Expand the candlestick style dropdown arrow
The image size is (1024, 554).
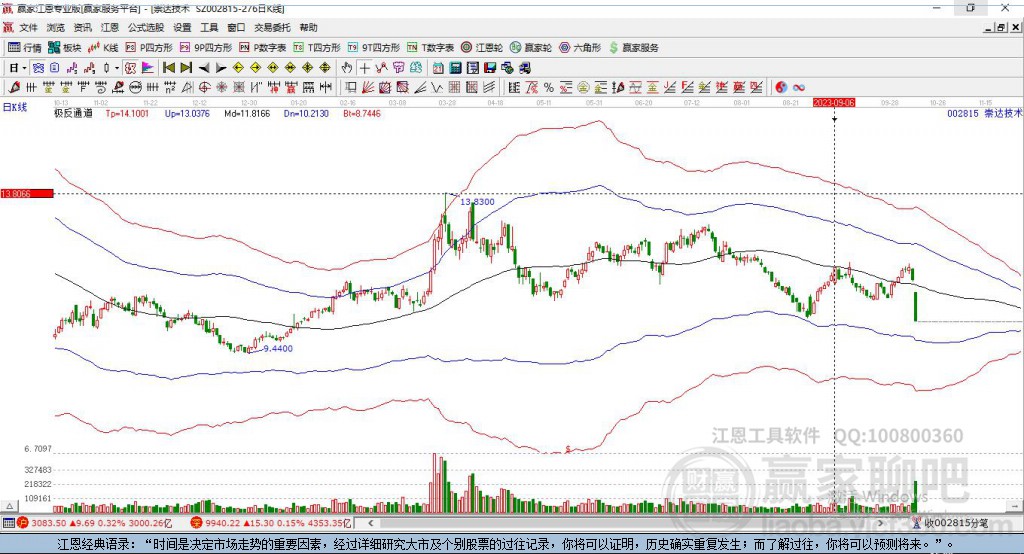tap(118, 68)
